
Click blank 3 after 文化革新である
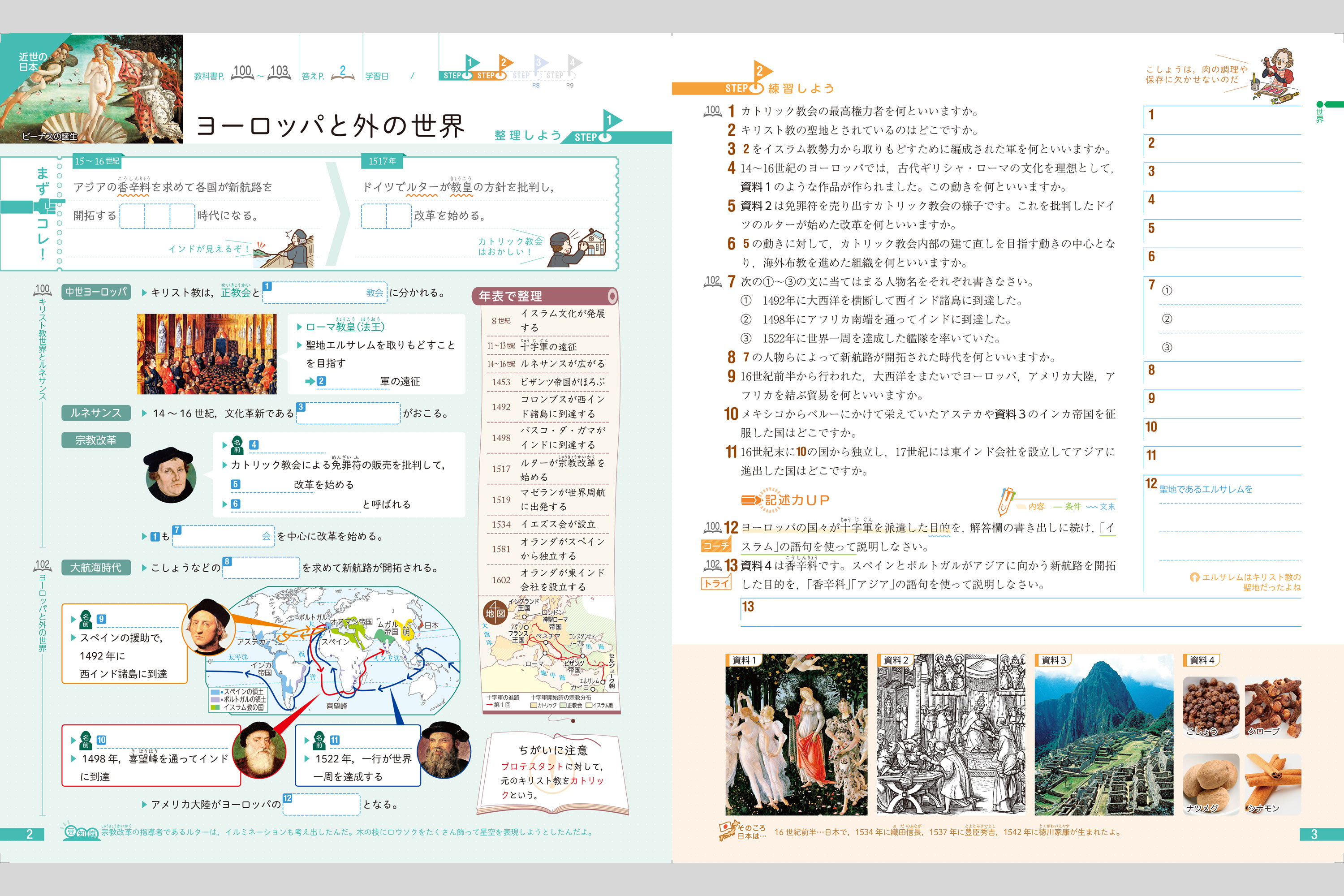(348, 413)
